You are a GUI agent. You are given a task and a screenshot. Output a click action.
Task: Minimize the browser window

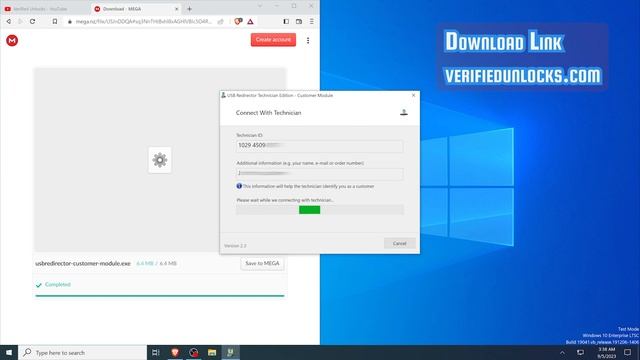(x=277, y=6)
